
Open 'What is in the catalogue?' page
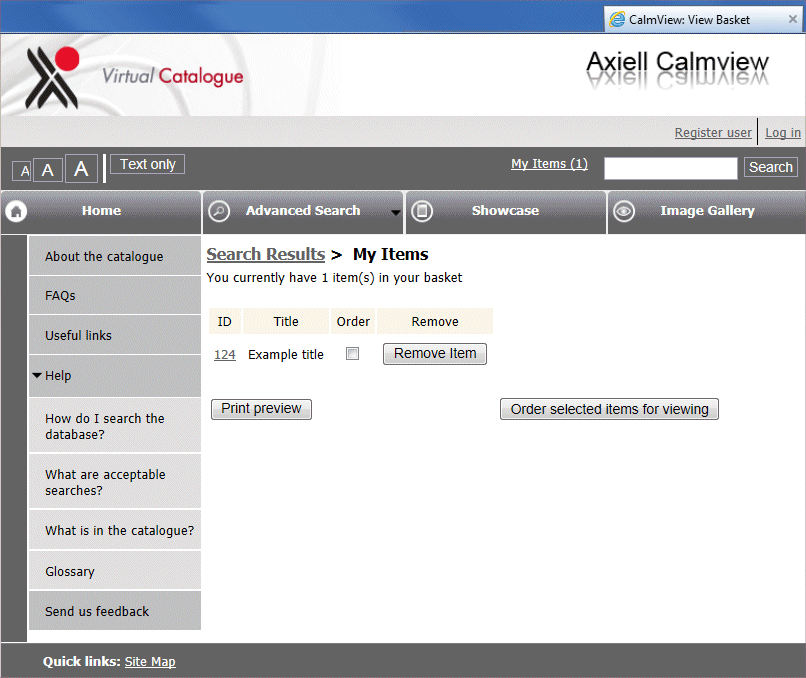coord(115,530)
